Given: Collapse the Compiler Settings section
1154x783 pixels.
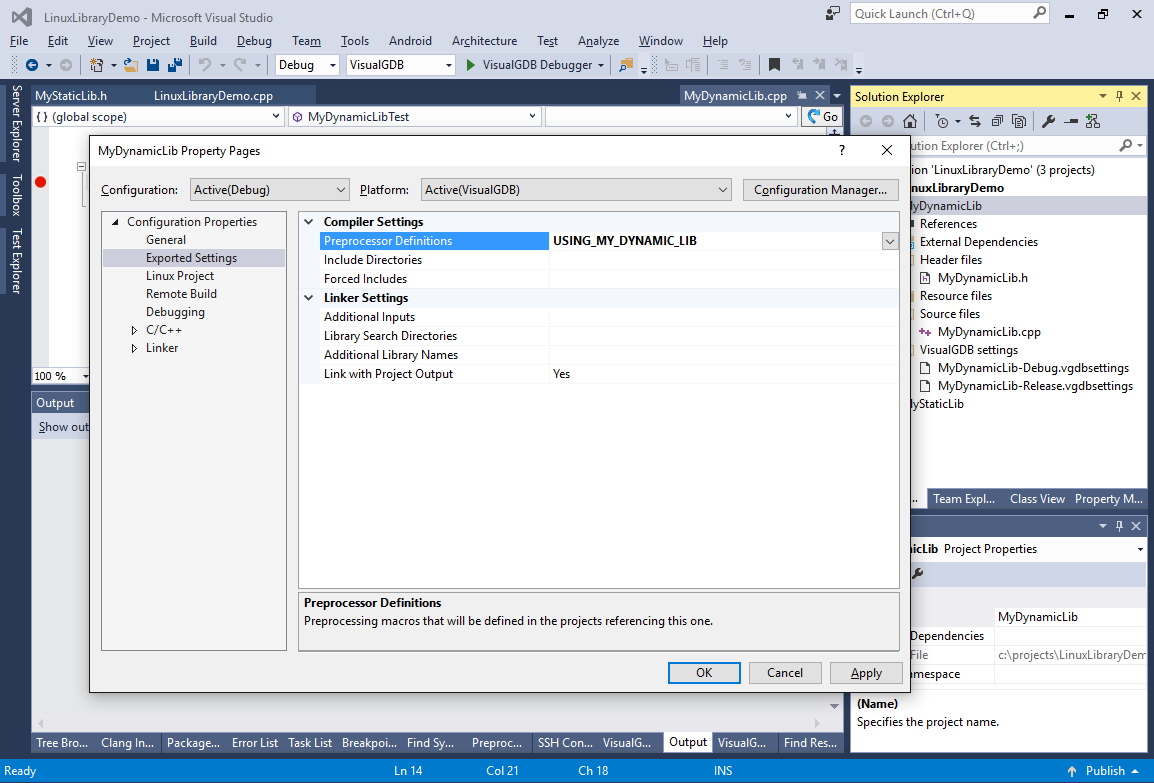Looking at the screenshot, I should point(309,222).
